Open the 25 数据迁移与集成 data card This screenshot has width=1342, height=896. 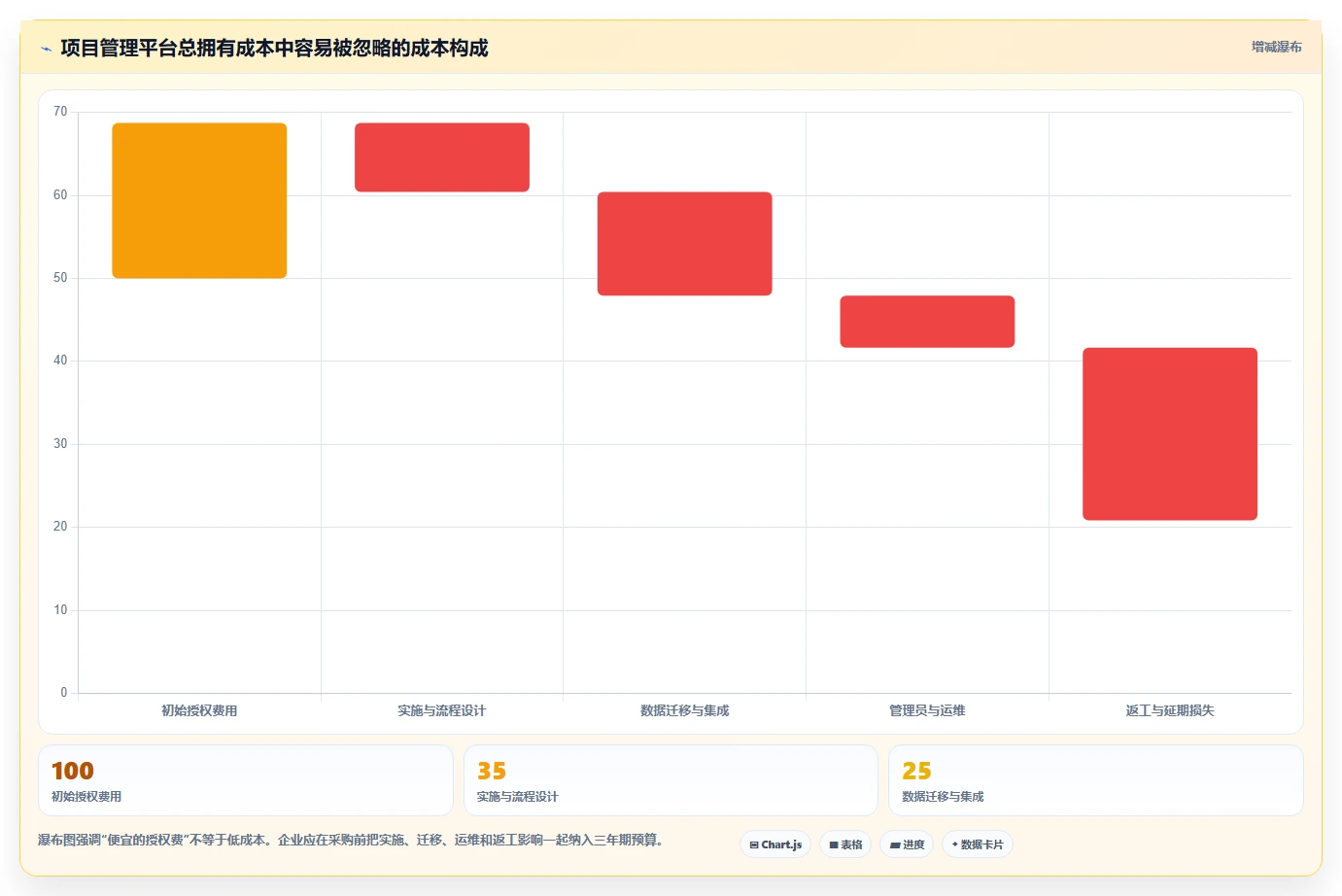(1096, 780)
